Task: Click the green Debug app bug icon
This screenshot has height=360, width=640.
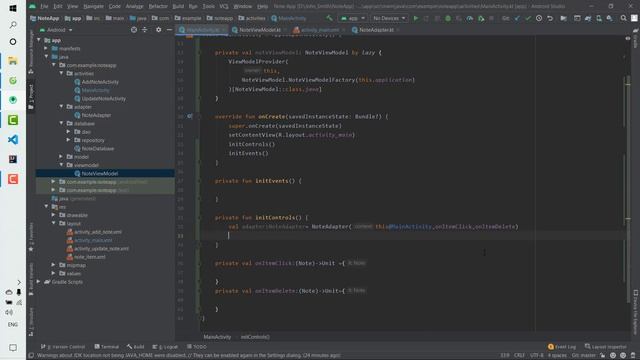Action: (448, 18)
